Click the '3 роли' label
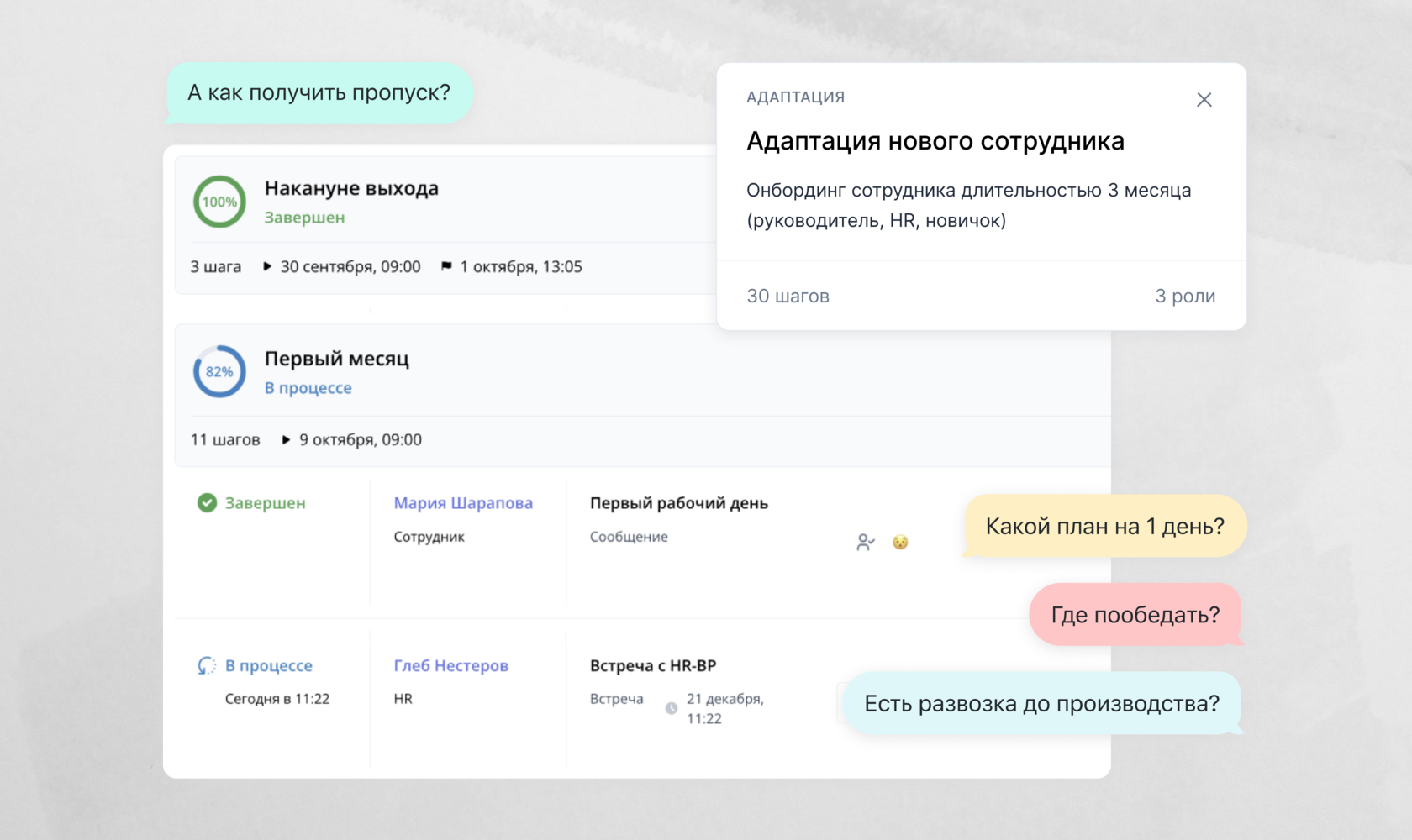Image resolution: width=1412 pixels, height=840 pixels. 1185,296
